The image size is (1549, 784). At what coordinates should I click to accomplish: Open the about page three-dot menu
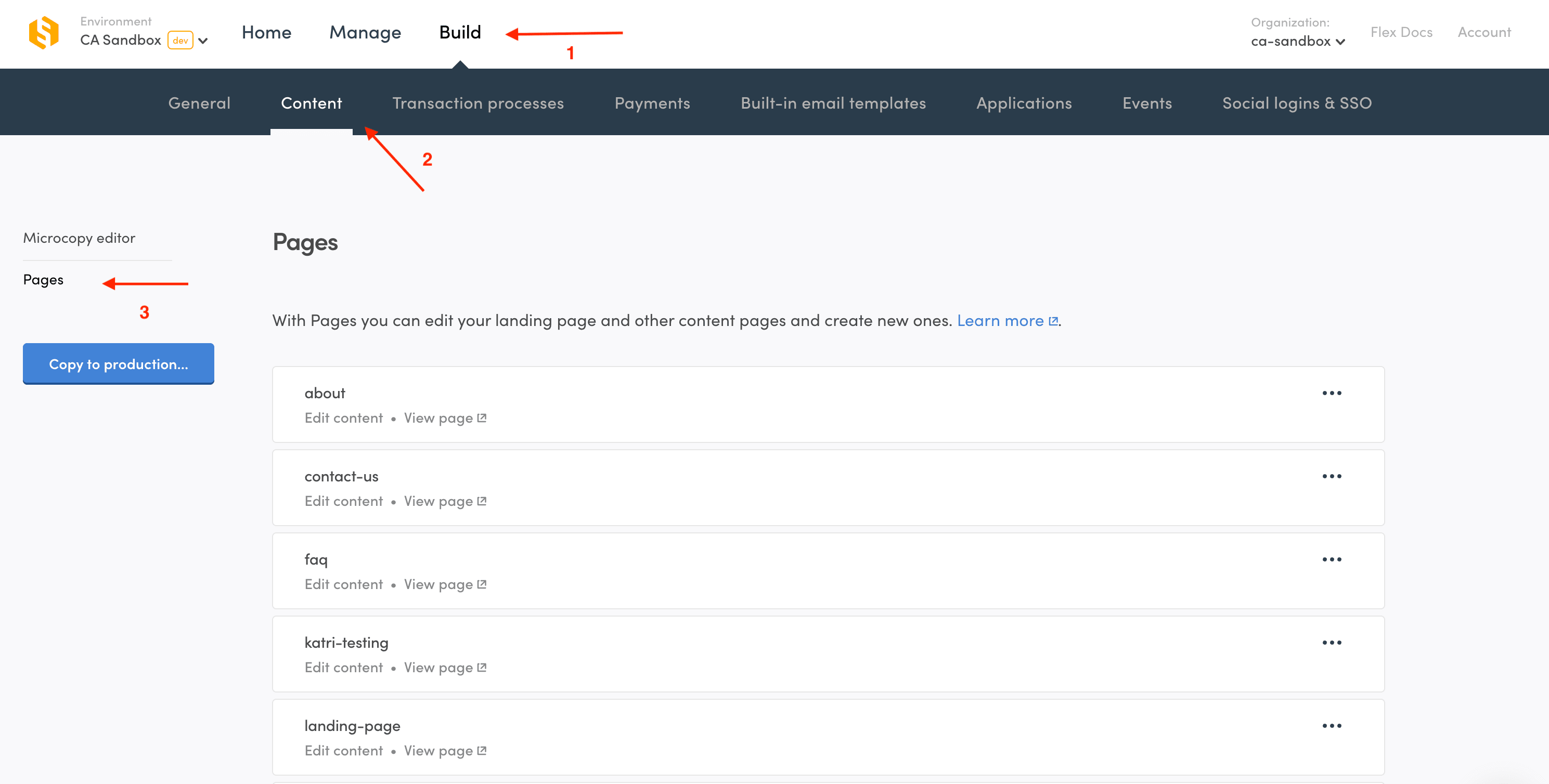click(x=1332, y=393)
